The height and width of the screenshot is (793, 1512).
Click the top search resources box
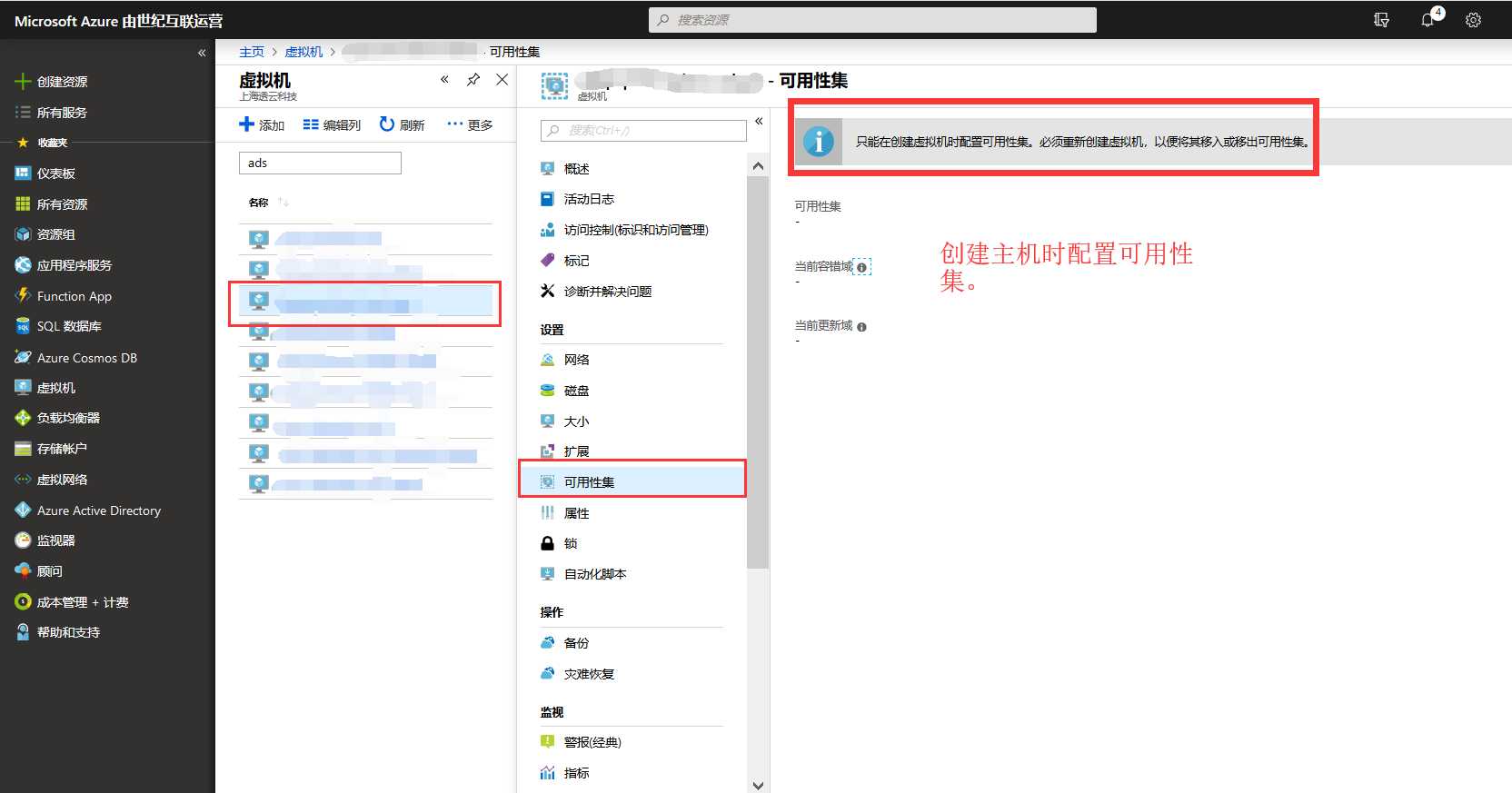872,20
